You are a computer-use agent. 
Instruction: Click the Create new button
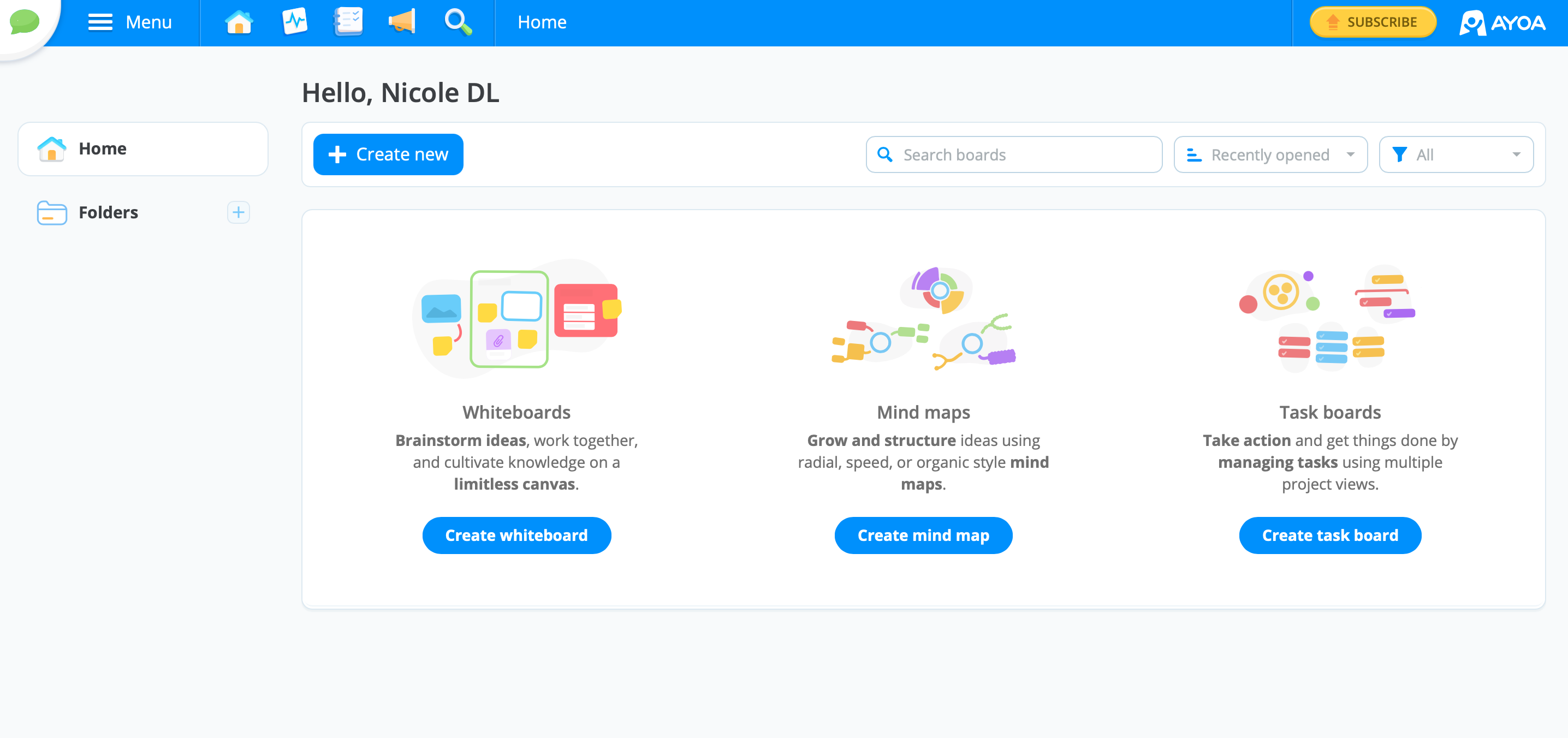tap(389, 154)
